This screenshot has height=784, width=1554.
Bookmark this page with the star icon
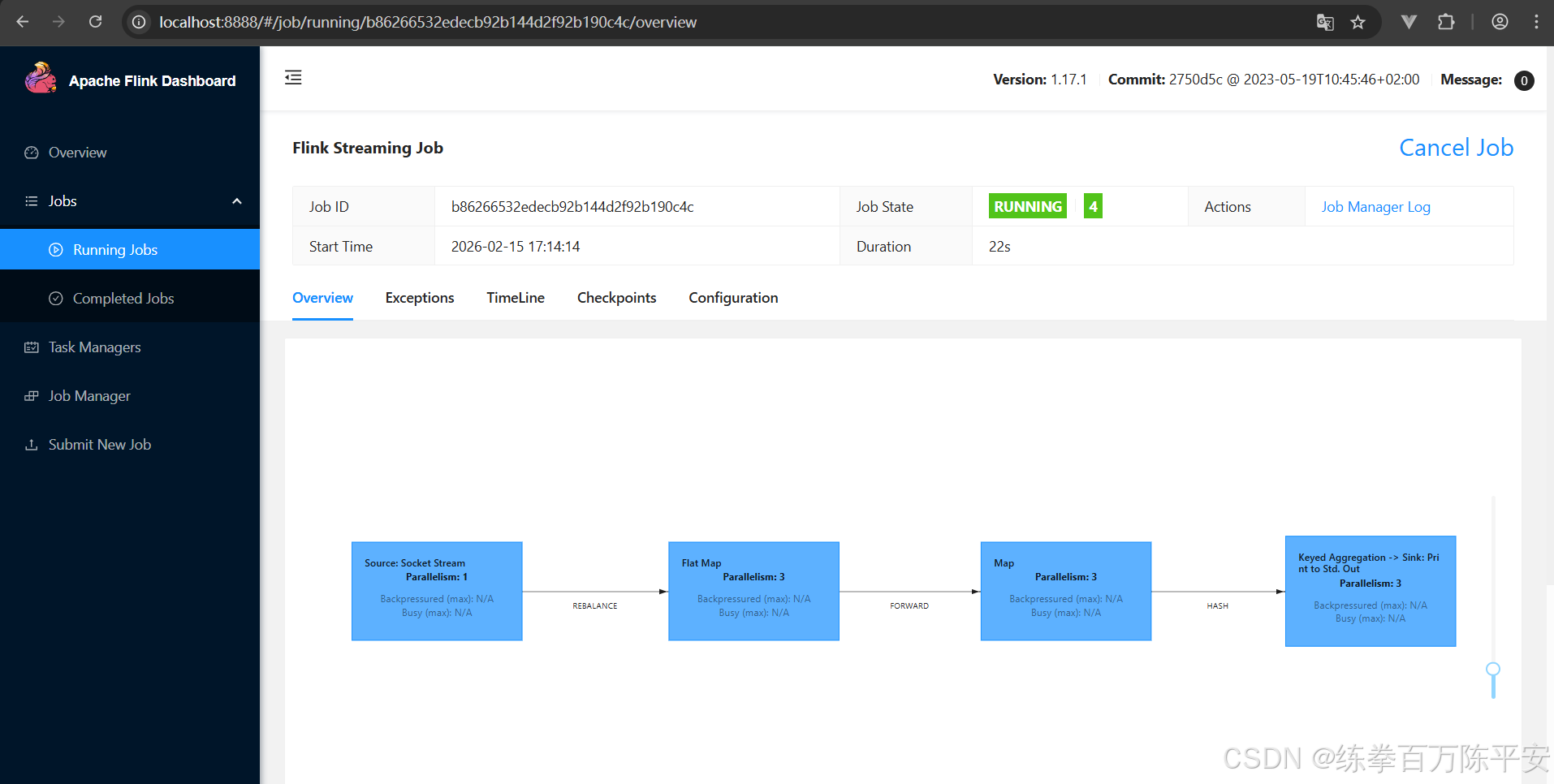coord(1358,22)
